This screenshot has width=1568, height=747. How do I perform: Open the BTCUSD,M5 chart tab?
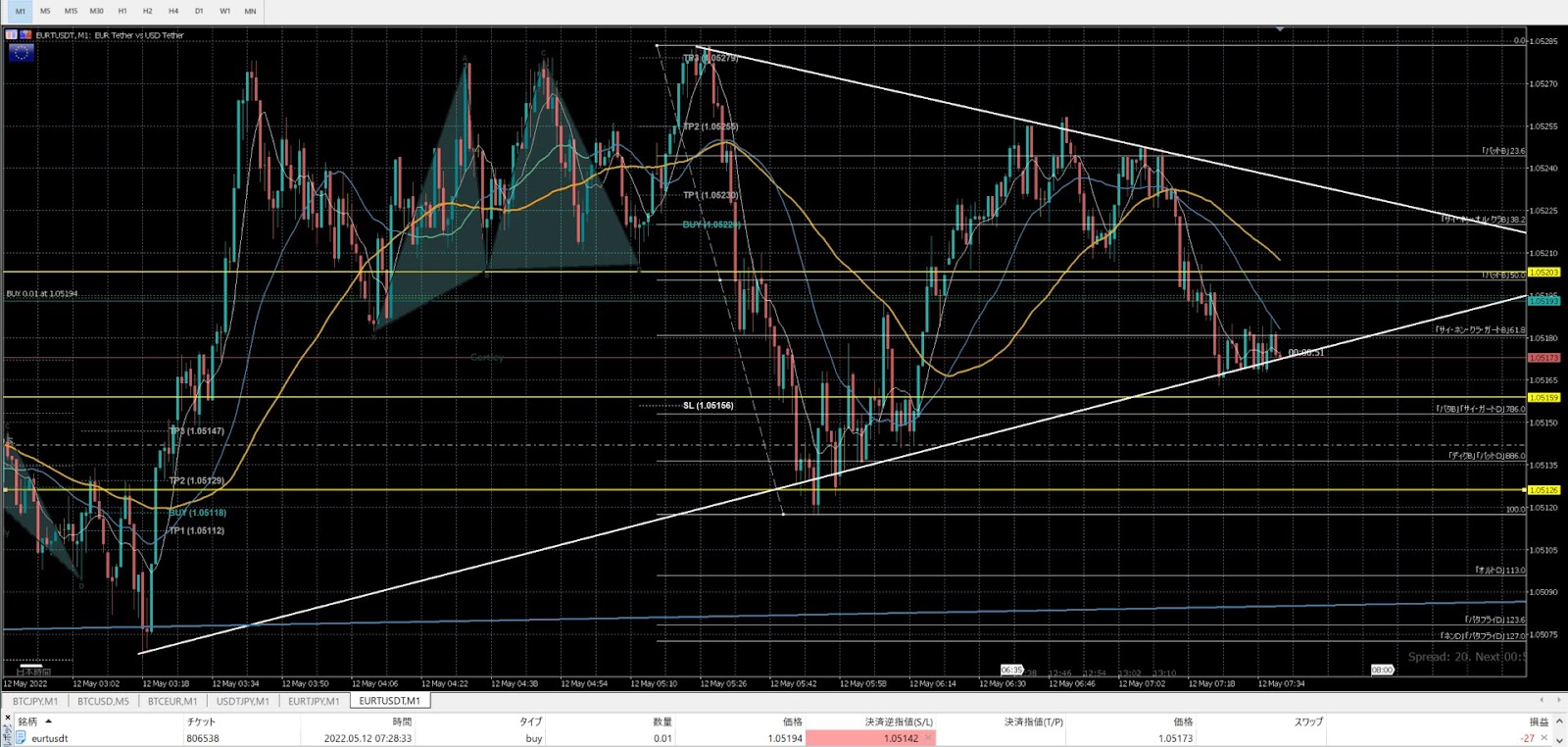click(103, 701)
